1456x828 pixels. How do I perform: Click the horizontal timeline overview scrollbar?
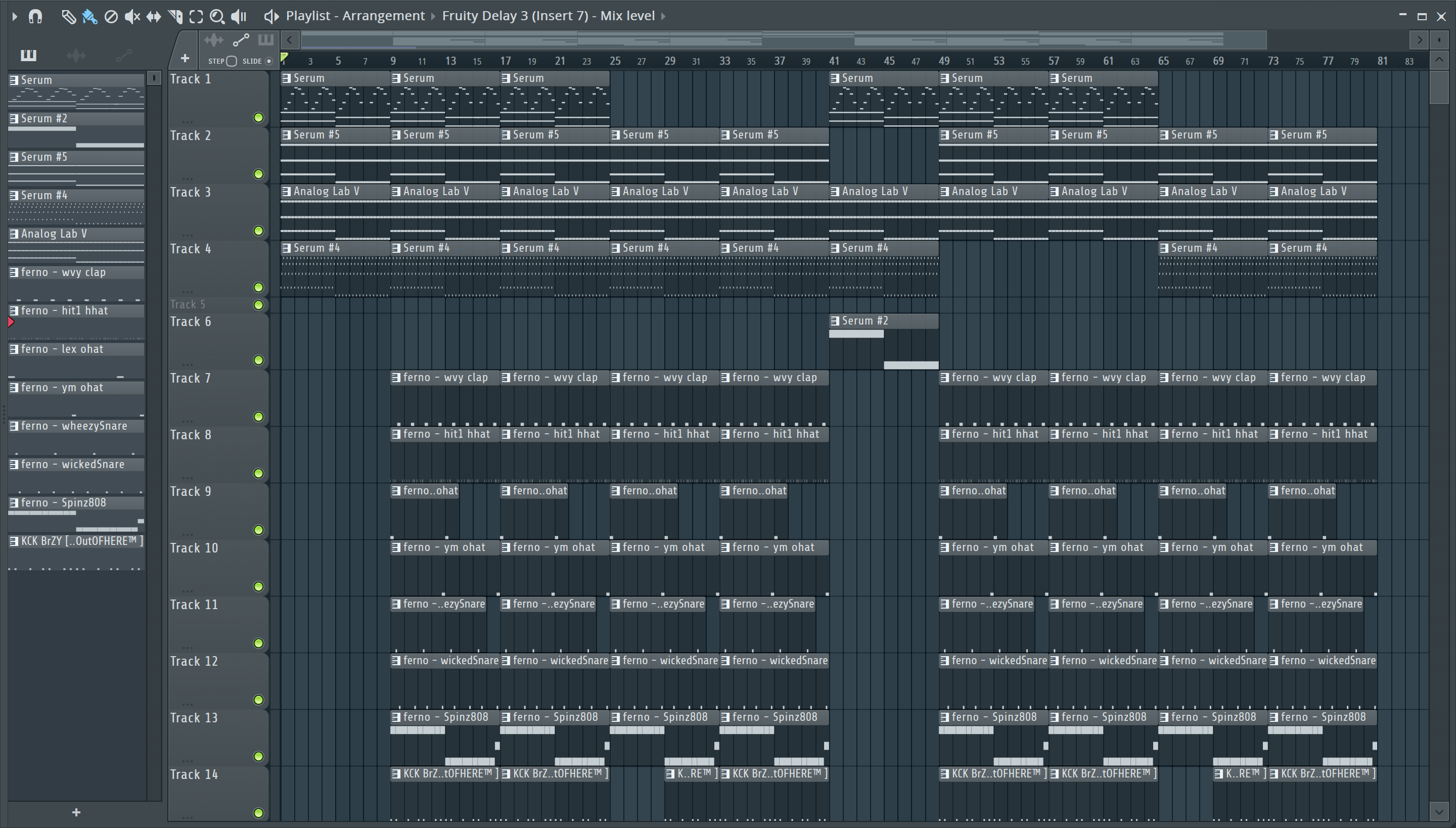point(783,40)
